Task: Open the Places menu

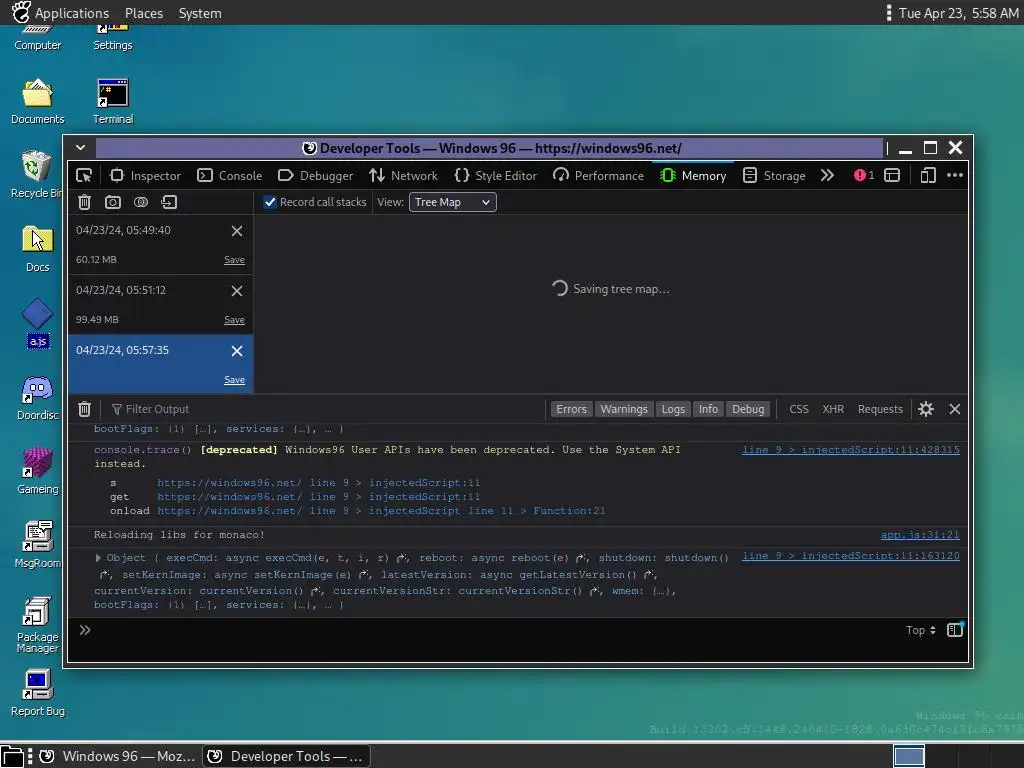Action: 144,13
